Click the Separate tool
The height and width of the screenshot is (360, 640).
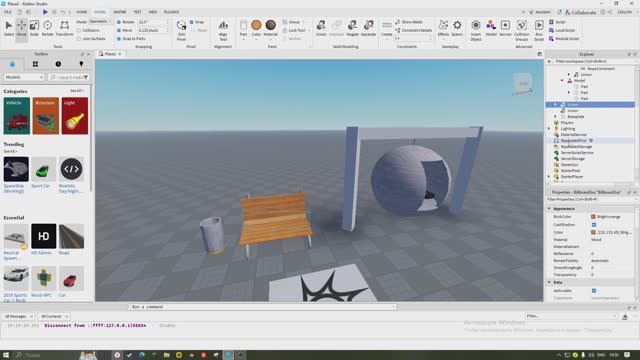pyautogui.click(x=368, y=28)
